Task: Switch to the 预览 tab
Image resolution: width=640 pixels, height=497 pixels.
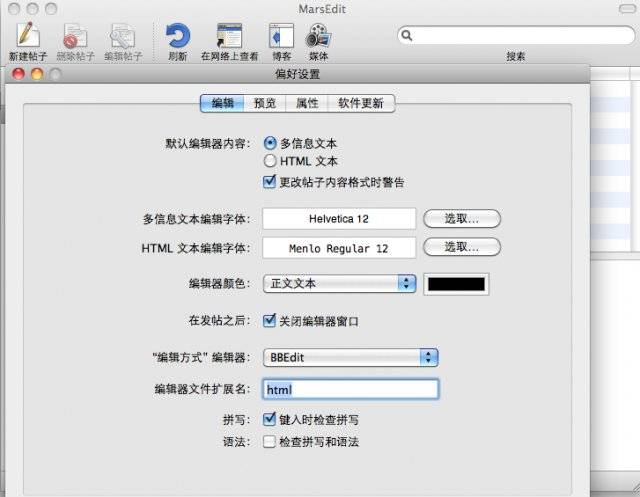Action: (x=265, y=103)
